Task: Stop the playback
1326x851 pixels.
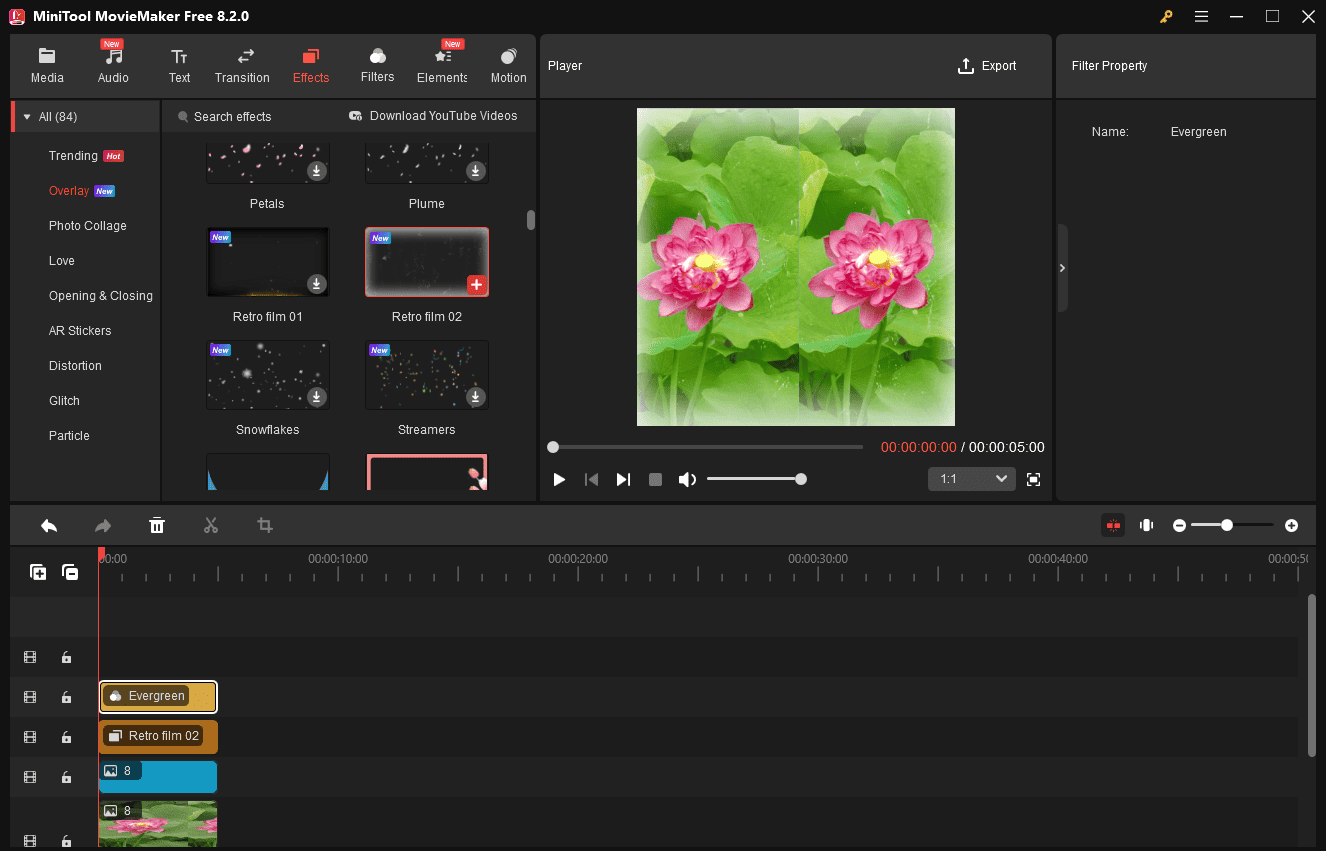Action: click(655, 480)
